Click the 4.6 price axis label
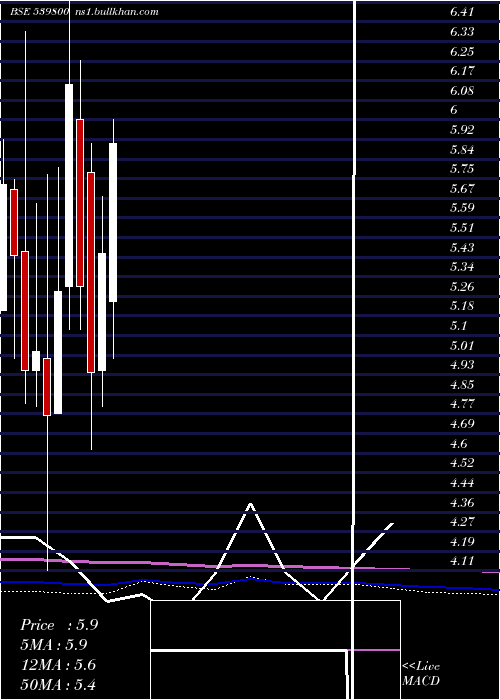Viewport: 500px width, 700px height. tap(458, 443)
